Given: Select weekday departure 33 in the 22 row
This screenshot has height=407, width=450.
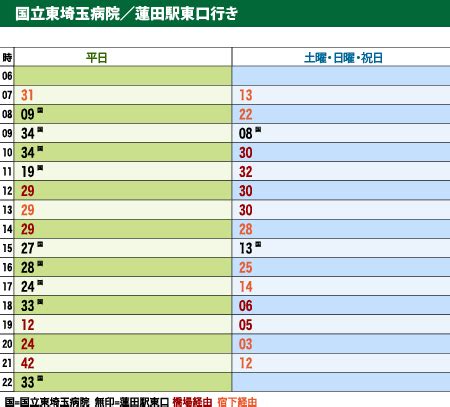Looking at the screenshot, I should tap(28, 382).
